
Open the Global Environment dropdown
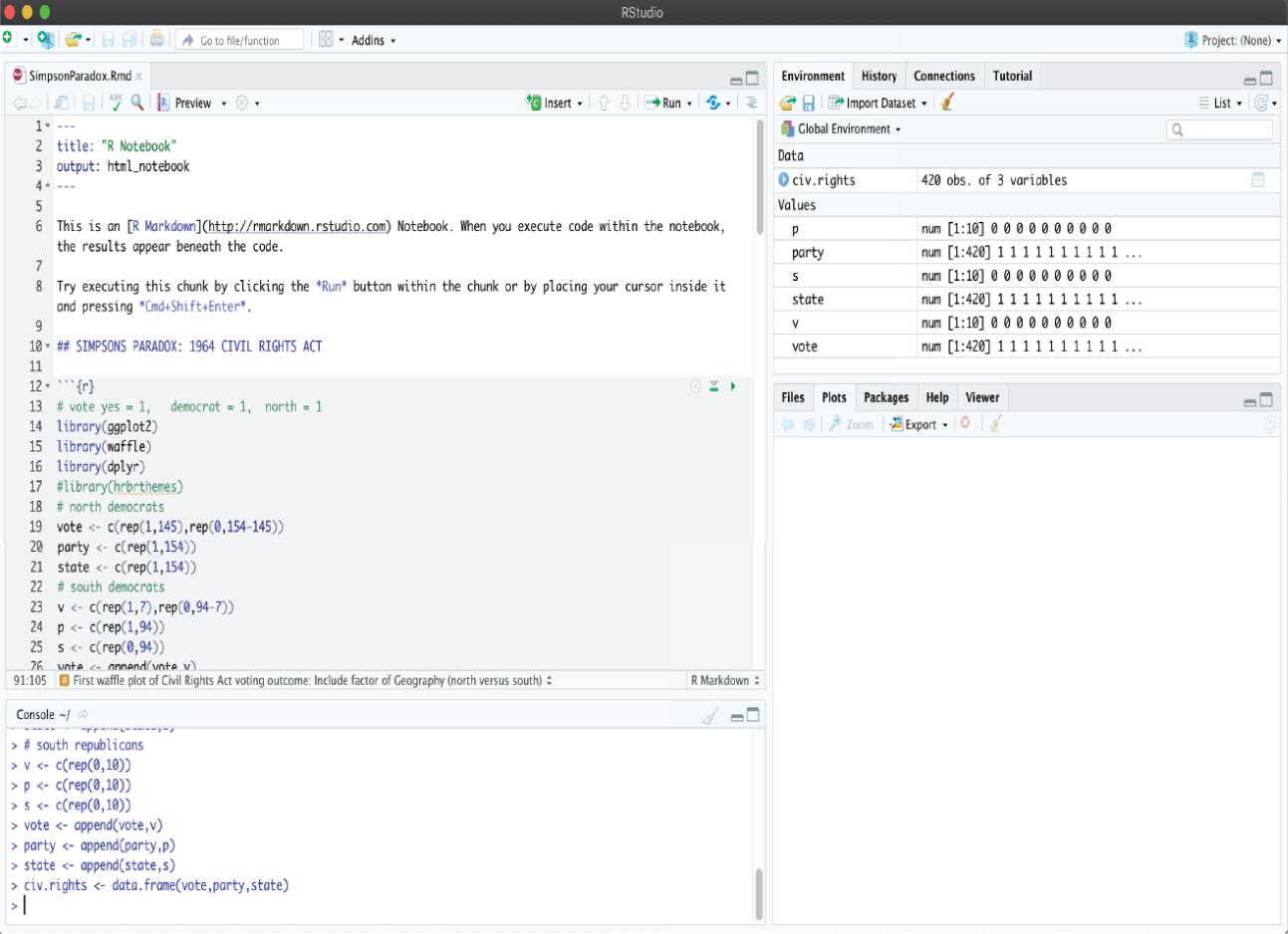click(841, 128)
